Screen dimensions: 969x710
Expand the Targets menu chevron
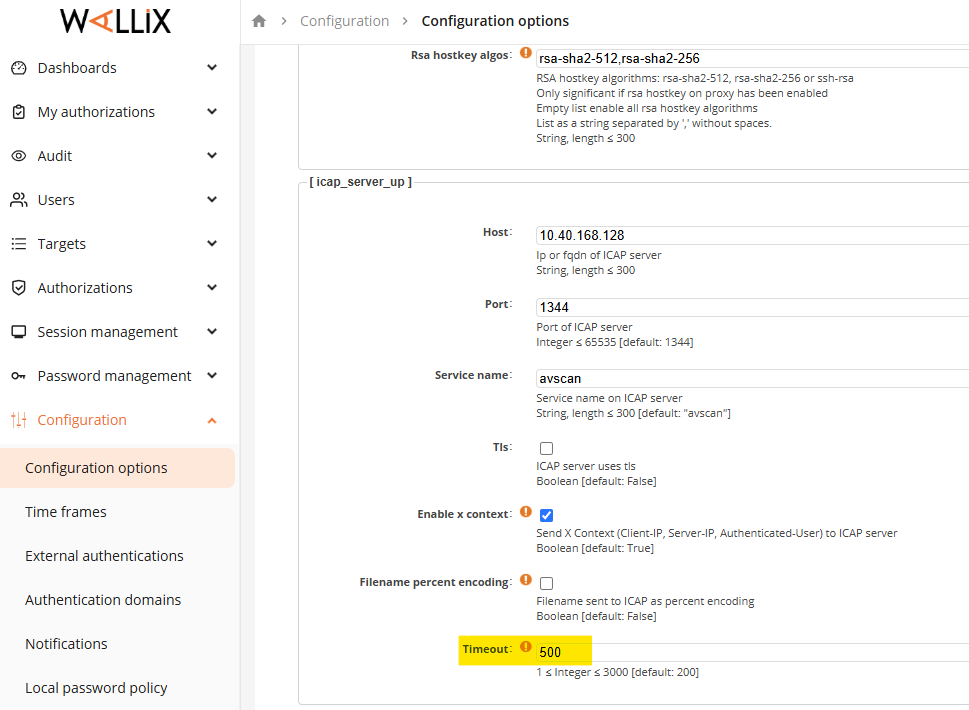pyautogui.click(x=212, y=243)
